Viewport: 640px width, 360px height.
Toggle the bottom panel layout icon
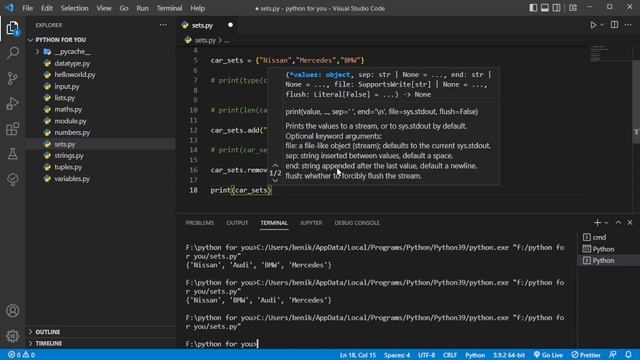tap(544, 8)
